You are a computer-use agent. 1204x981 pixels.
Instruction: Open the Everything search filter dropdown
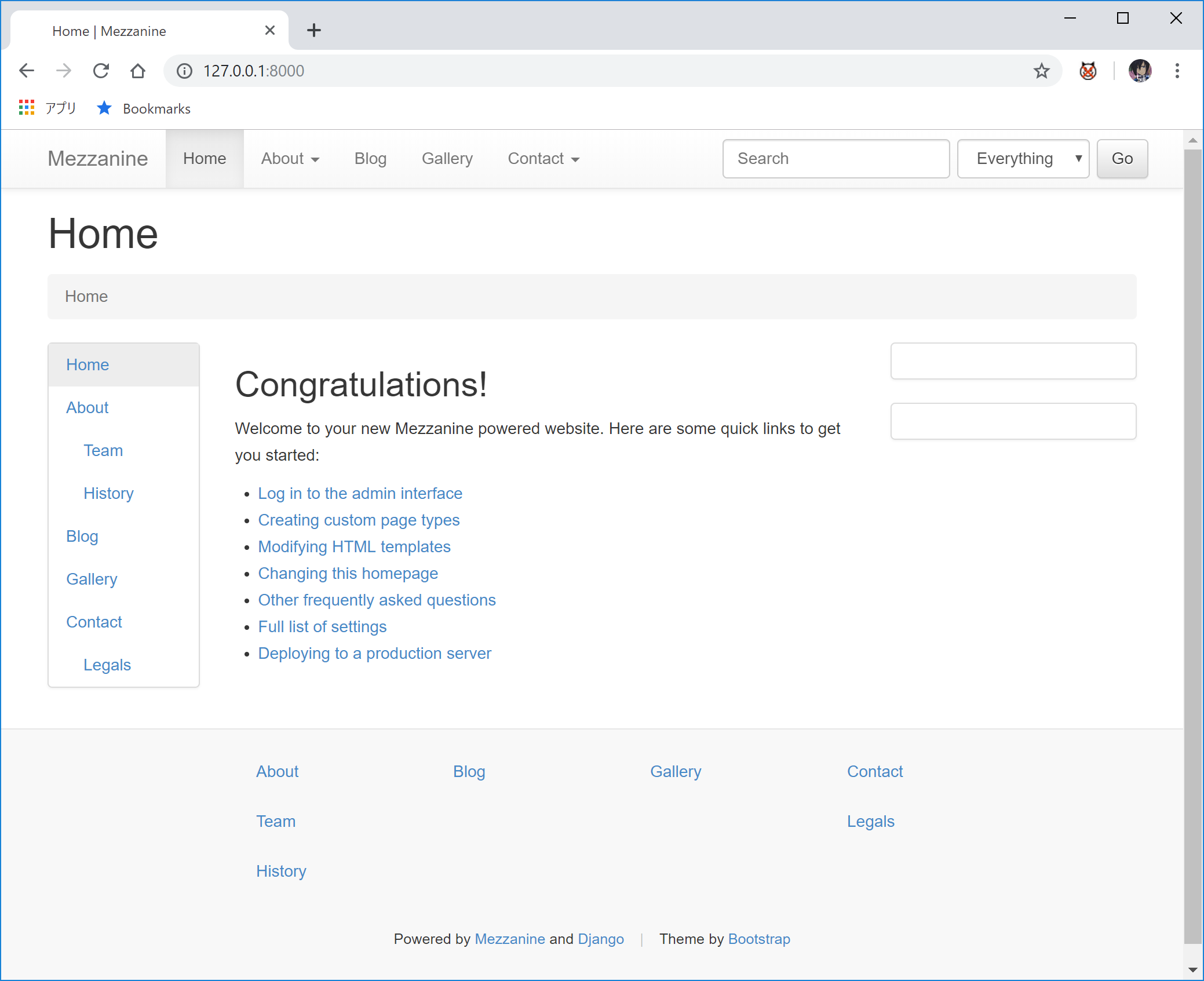[x=1023, y=159]
